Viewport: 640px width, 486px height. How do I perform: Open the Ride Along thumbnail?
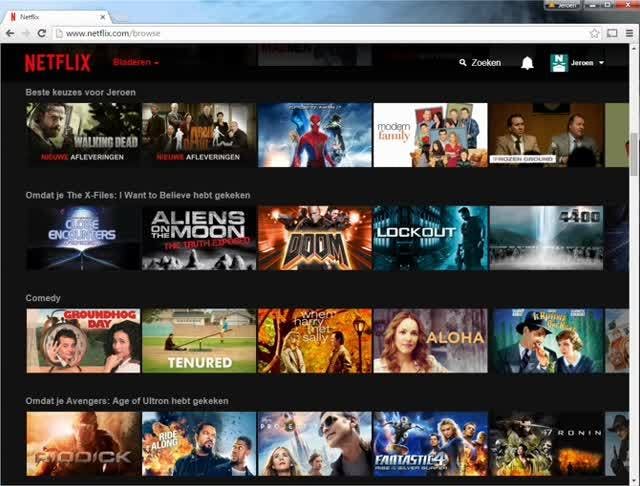click(199, 444)
